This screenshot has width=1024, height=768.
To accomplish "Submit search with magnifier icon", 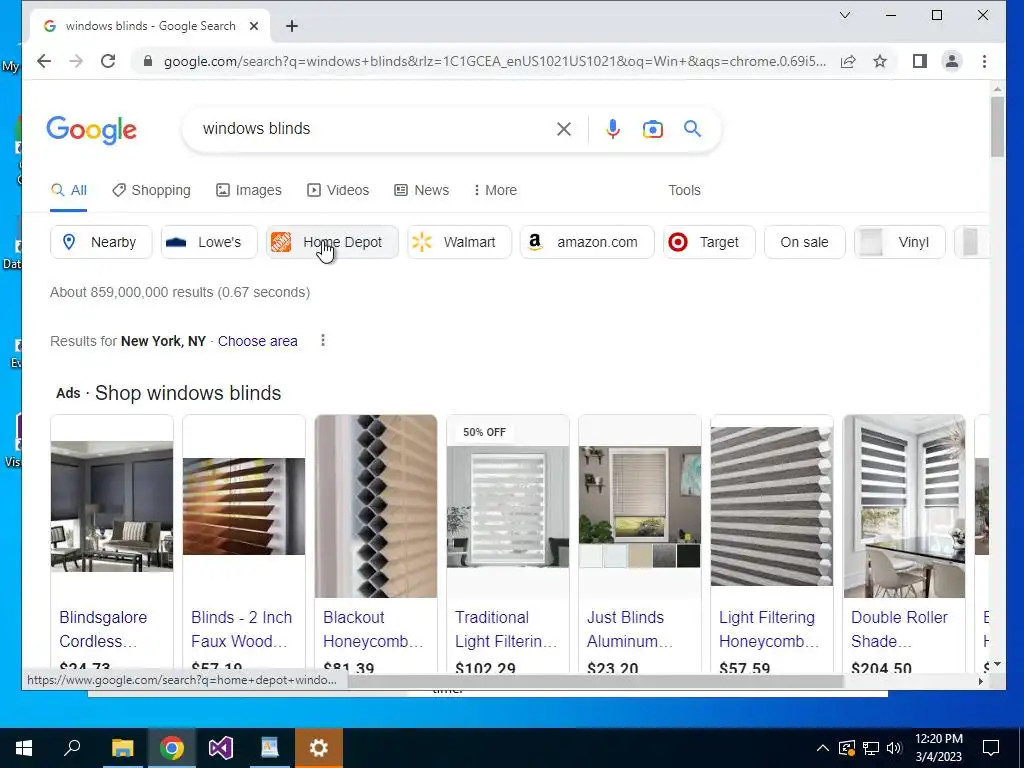I will pyautogui.click(x=692, y=129).
